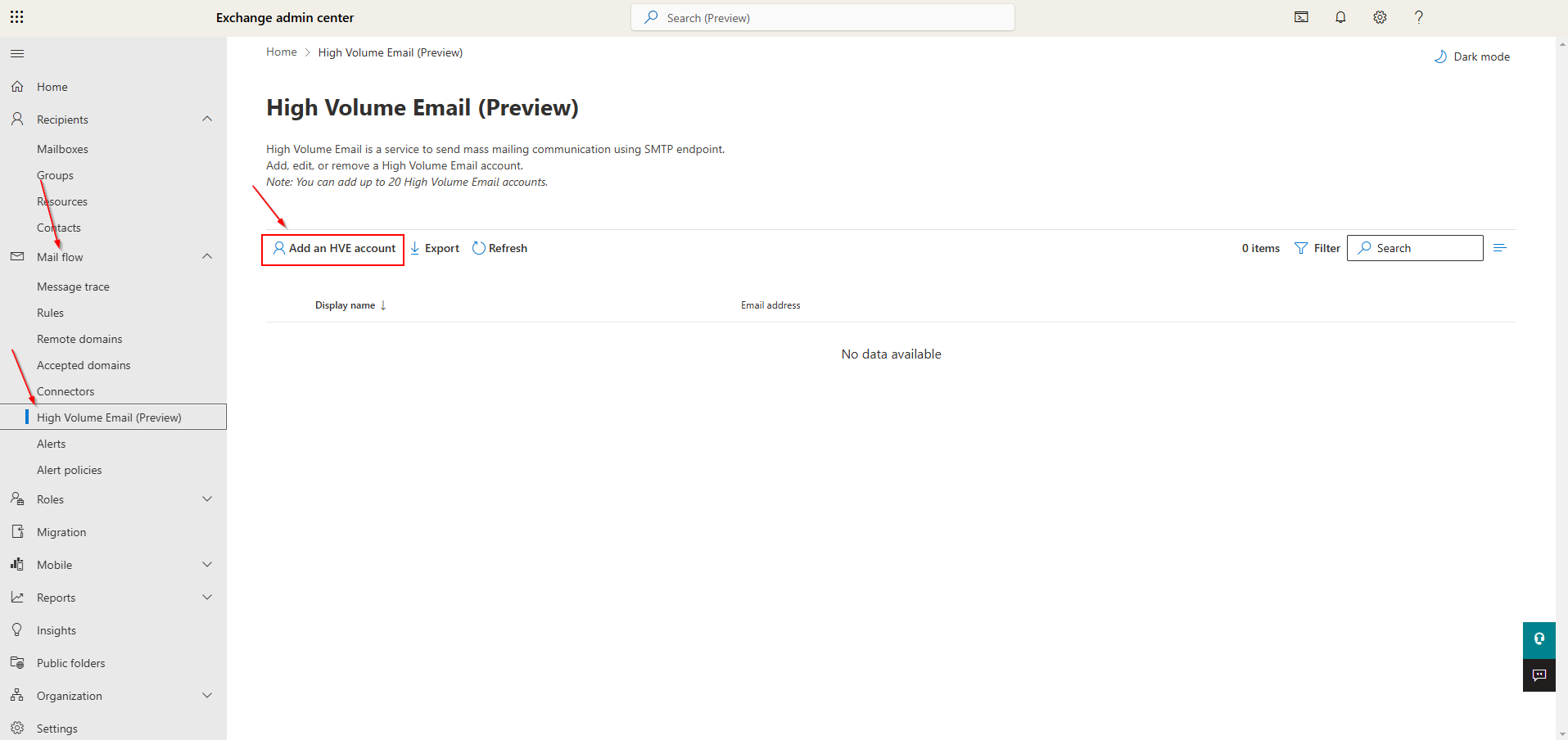The image size is (1568, 740).
Task: Click the Refresh circular arrow icon
Action: 479,248
